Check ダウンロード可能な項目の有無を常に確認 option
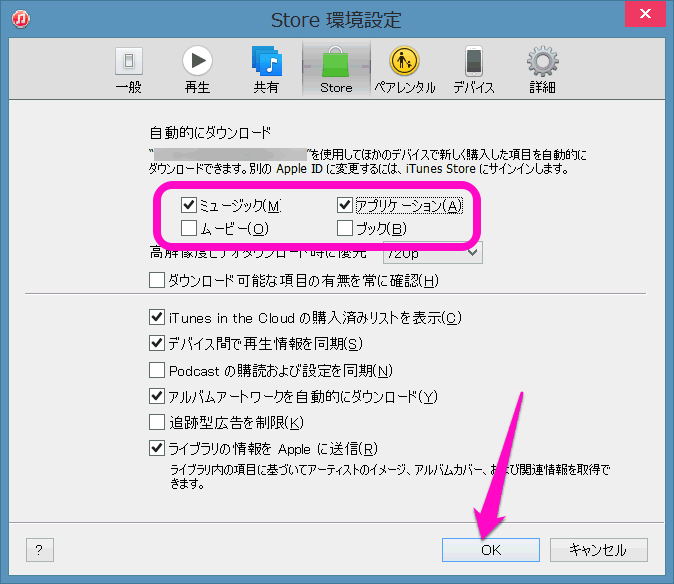674x584 pixels. 157,280
